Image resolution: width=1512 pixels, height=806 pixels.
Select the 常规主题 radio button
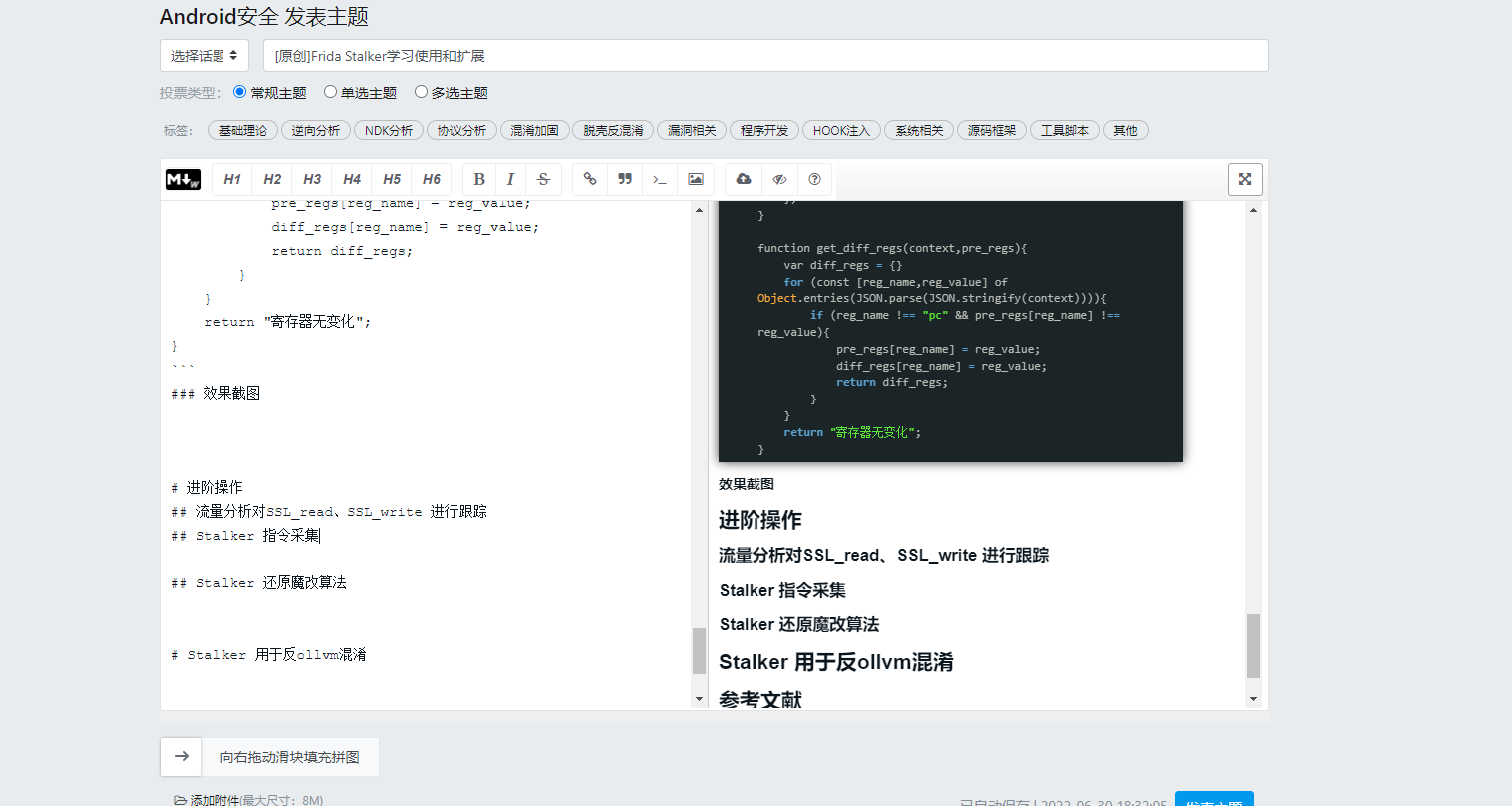(239, 92)
